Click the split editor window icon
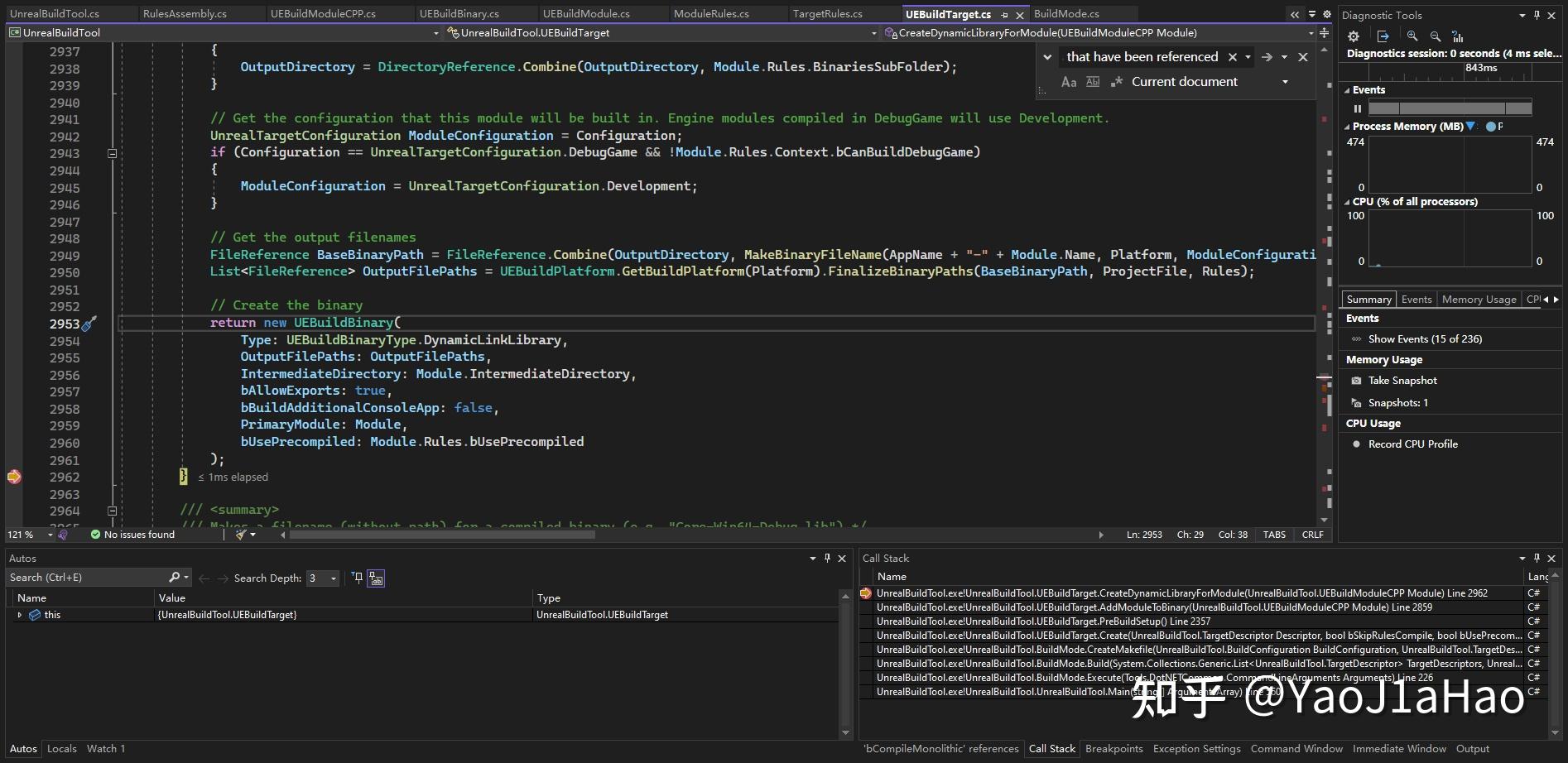 tap(1324, 33)
